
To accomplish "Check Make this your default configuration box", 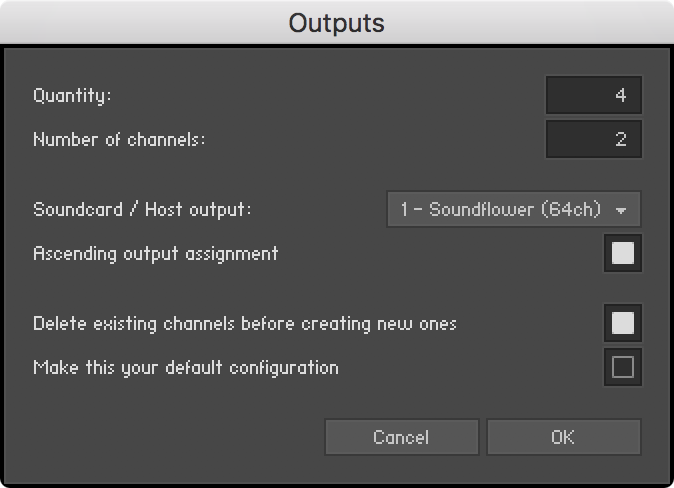I will click(623, 367).
